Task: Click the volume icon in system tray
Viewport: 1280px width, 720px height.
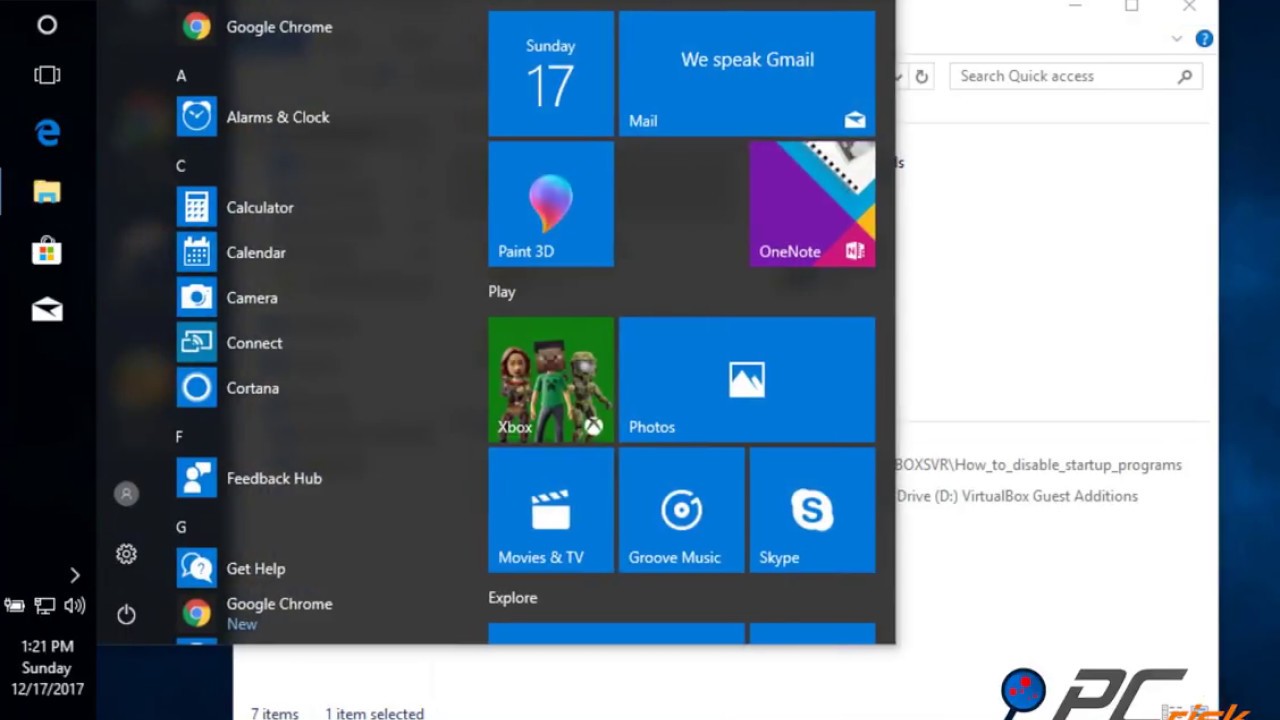Action: pyautogui.click(x=75, y=605)
